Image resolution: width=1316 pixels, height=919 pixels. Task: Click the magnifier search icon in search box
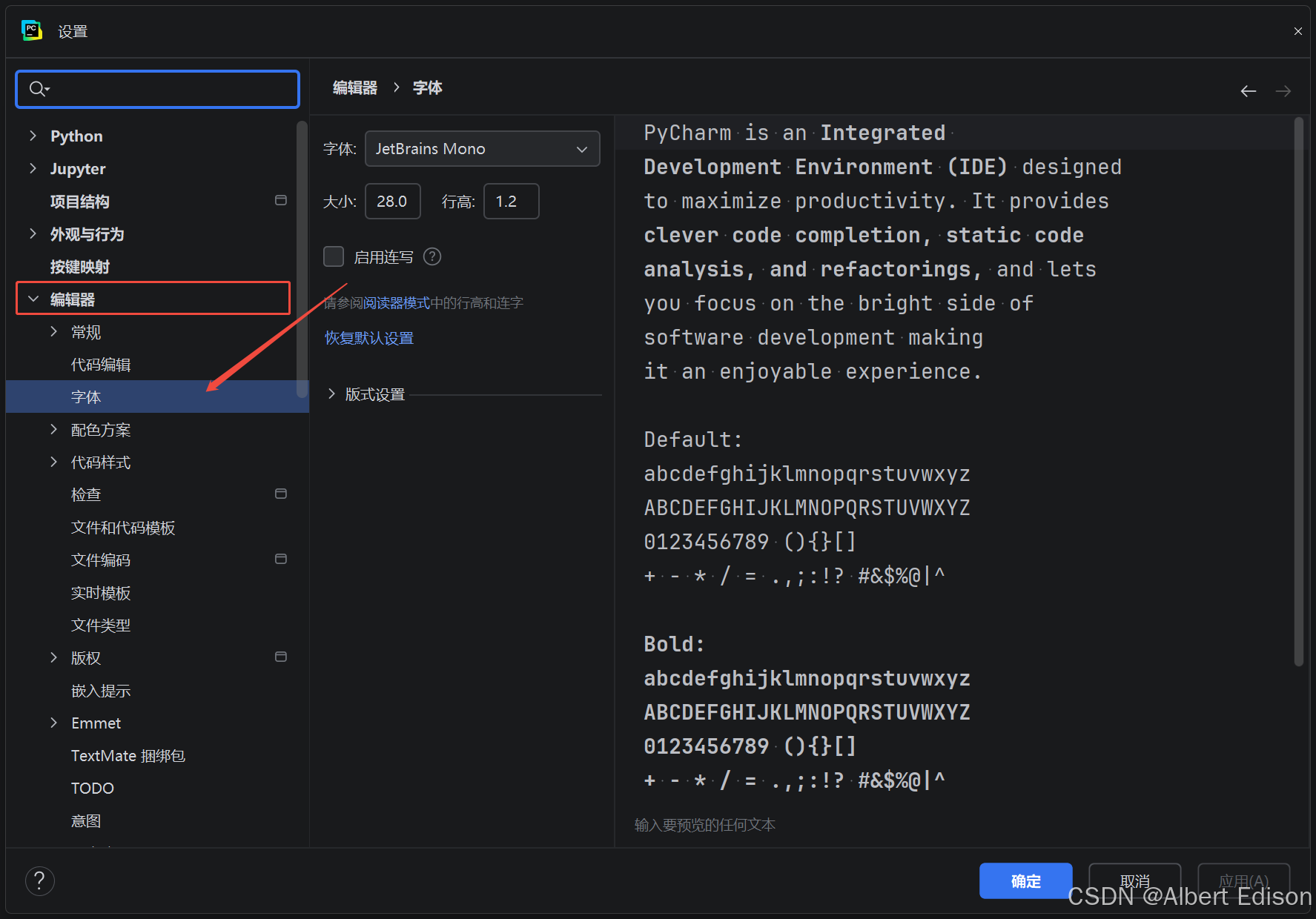39,89
